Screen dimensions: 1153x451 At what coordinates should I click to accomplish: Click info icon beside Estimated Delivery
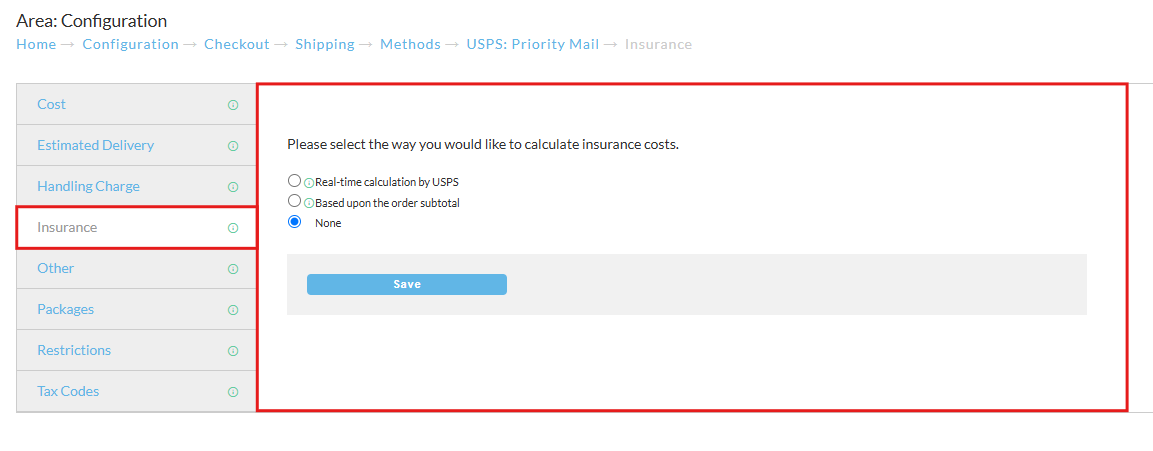point(233,146)
